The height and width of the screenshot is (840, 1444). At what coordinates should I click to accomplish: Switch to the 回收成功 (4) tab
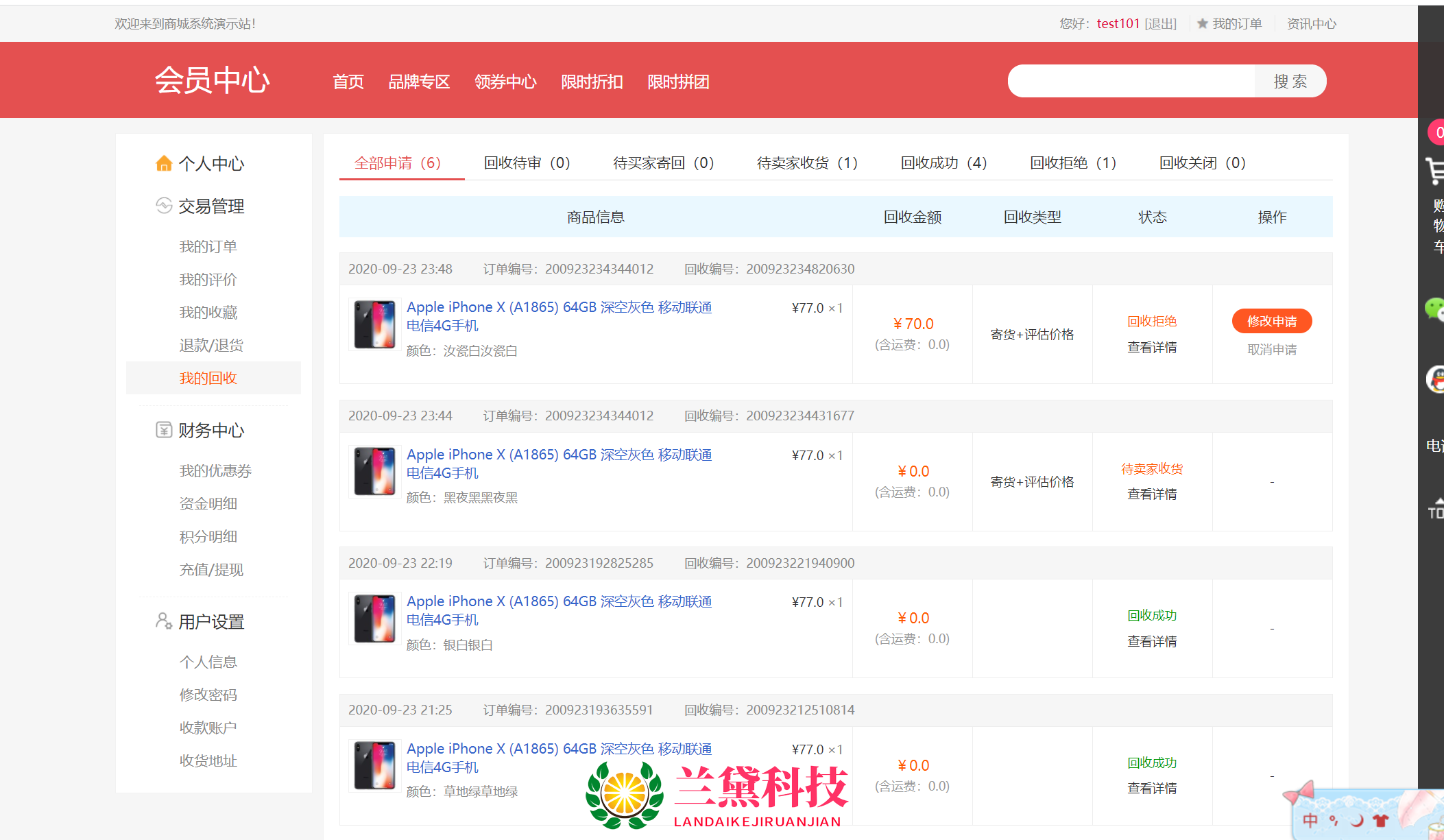pos(943,163)
